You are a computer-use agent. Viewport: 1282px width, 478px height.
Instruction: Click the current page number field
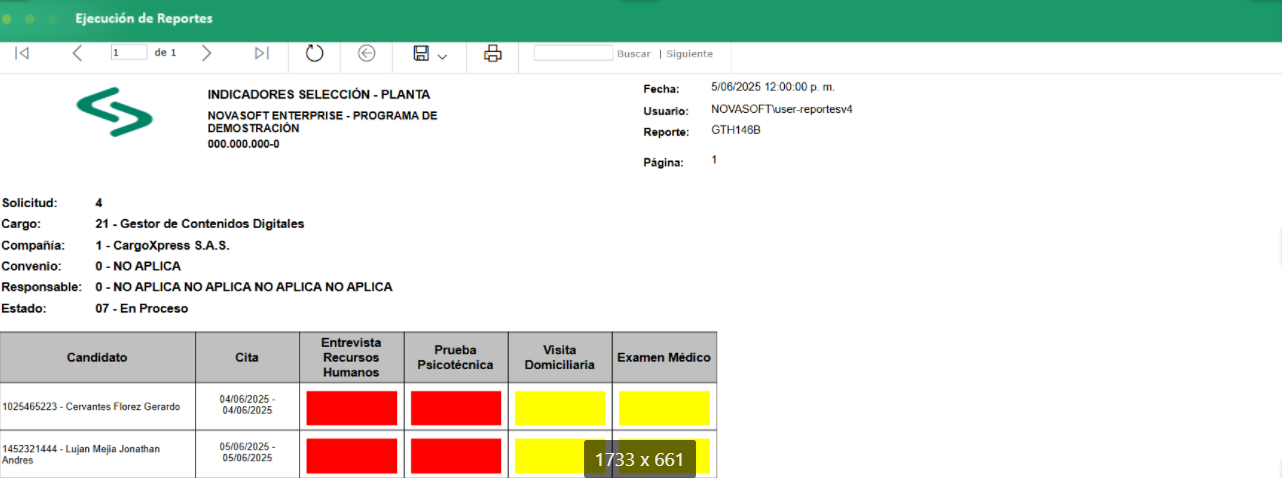click(129, 53)
